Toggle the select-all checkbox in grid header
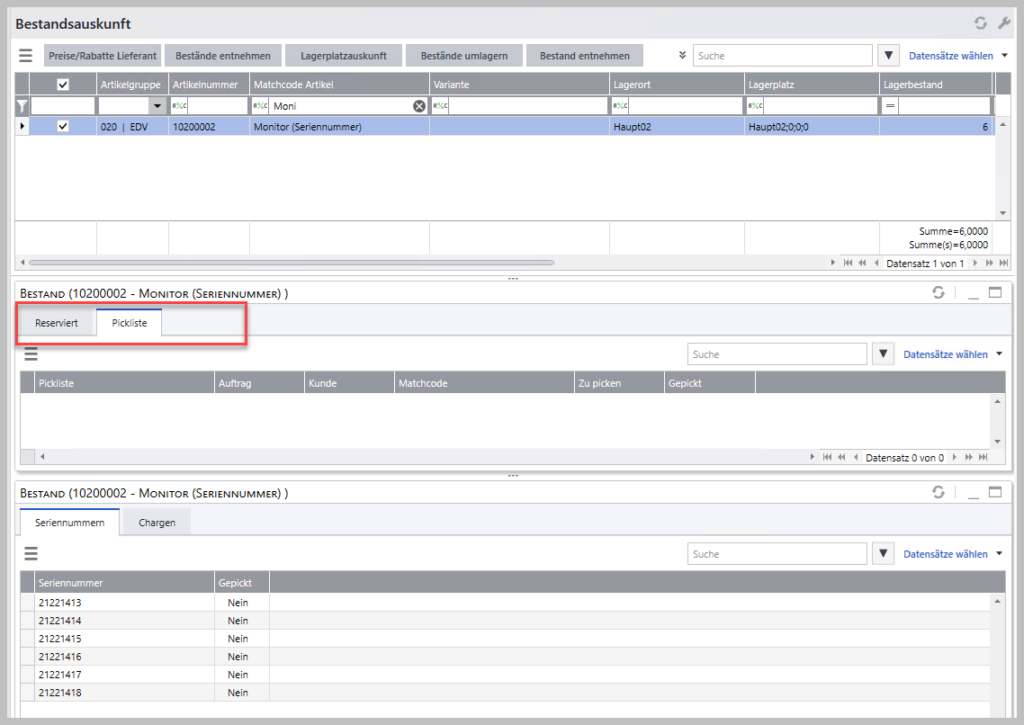 [x=63, y=85]
